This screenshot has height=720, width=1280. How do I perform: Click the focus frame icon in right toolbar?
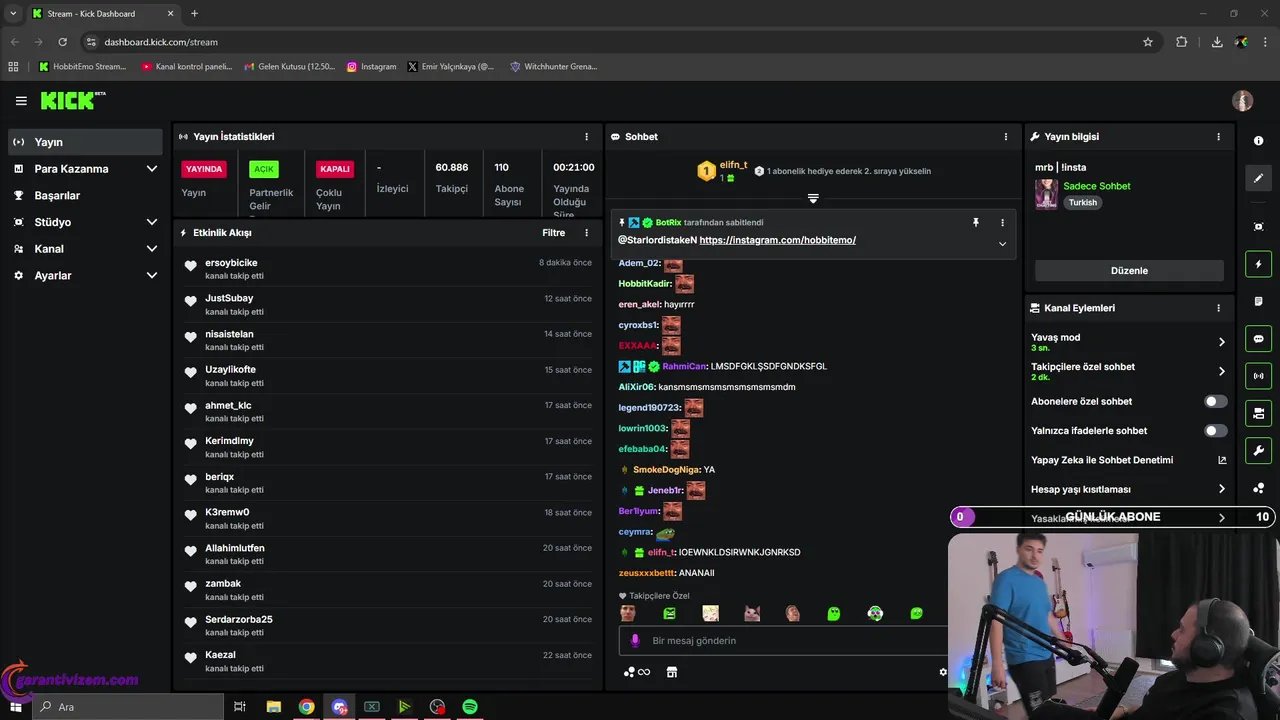[1258, 227]
